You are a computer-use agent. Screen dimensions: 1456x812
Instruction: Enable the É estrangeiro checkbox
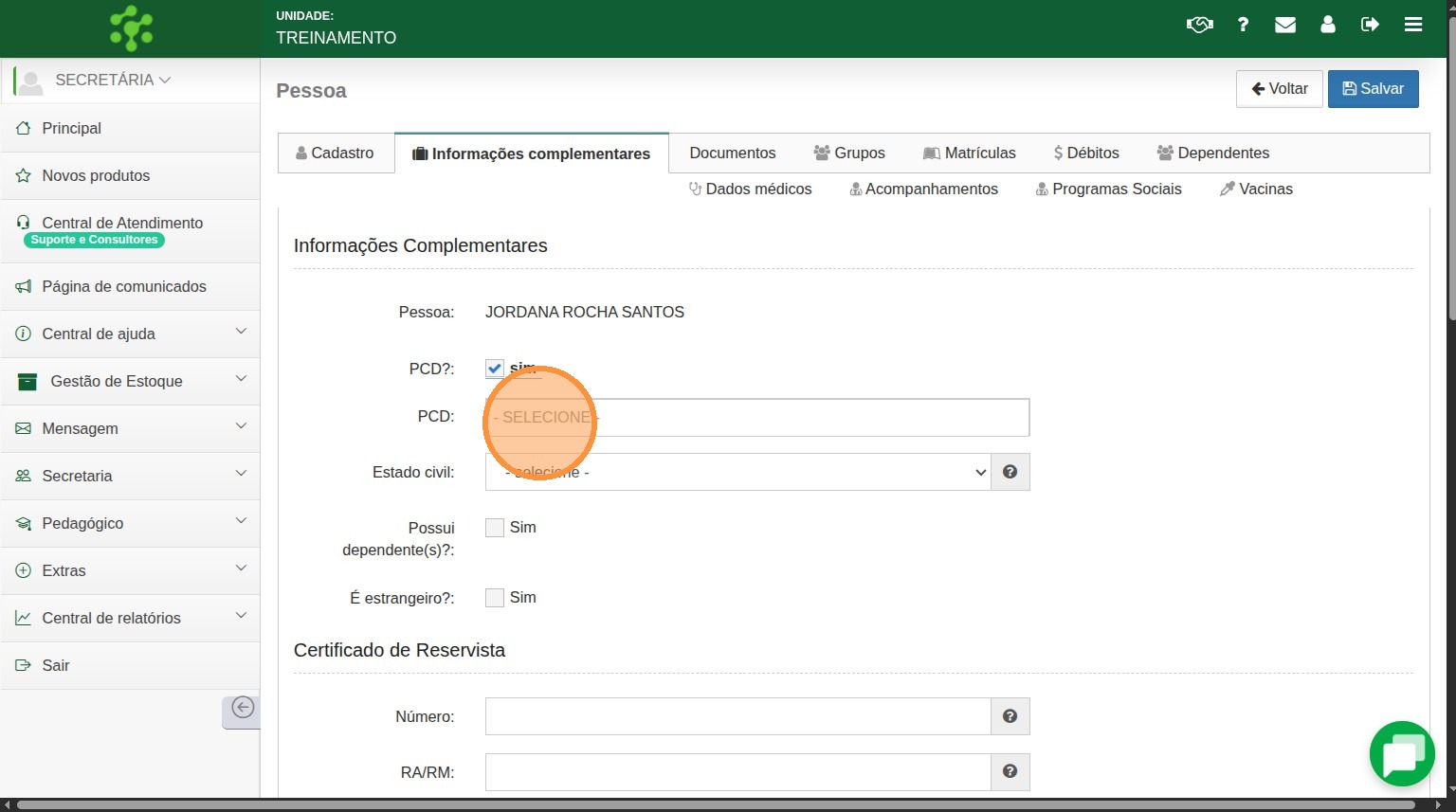495,598
